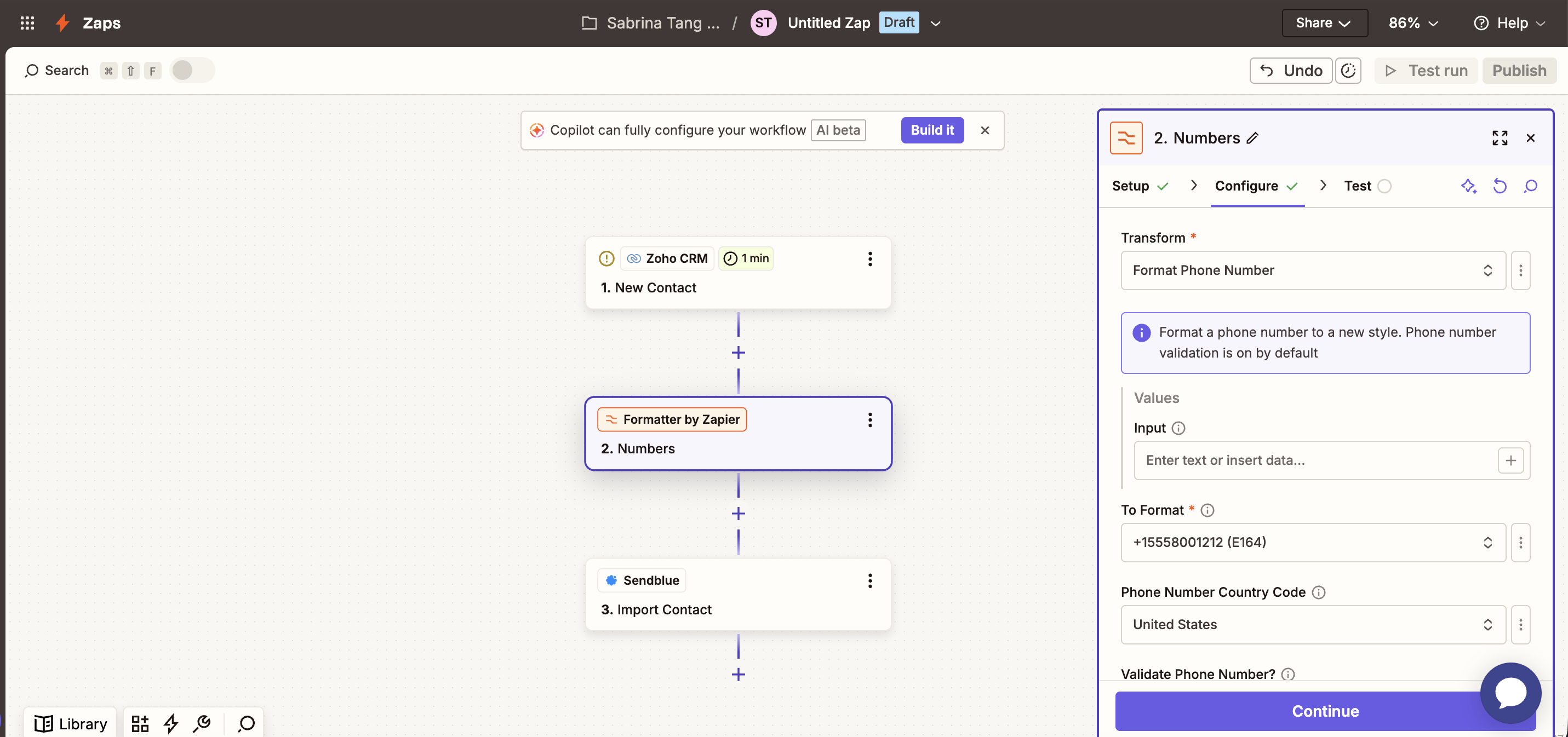Open the Transform dropdown
Screen dimensions: 1568x737
[1313, 270]
